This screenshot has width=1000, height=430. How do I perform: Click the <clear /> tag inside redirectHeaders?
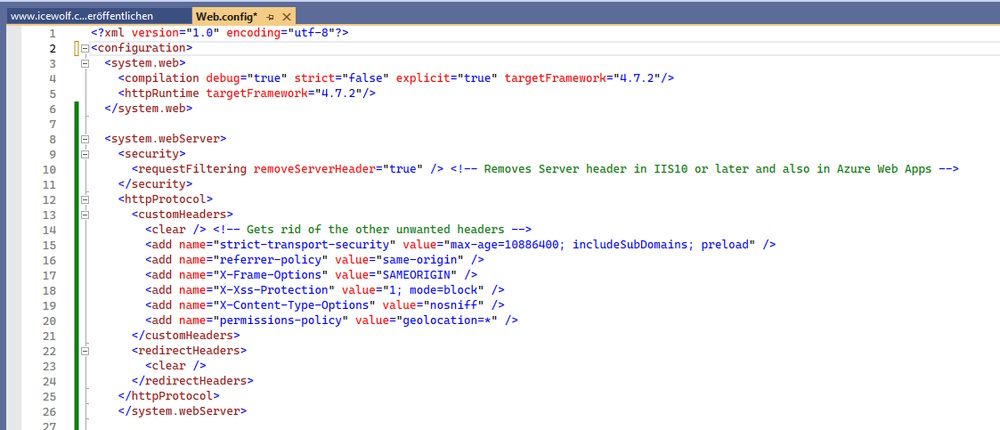175,366
